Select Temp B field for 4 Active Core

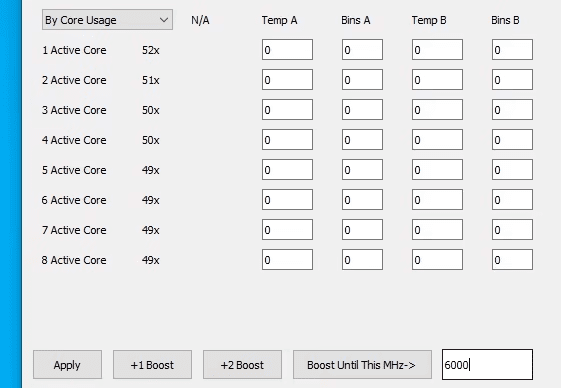437,140
